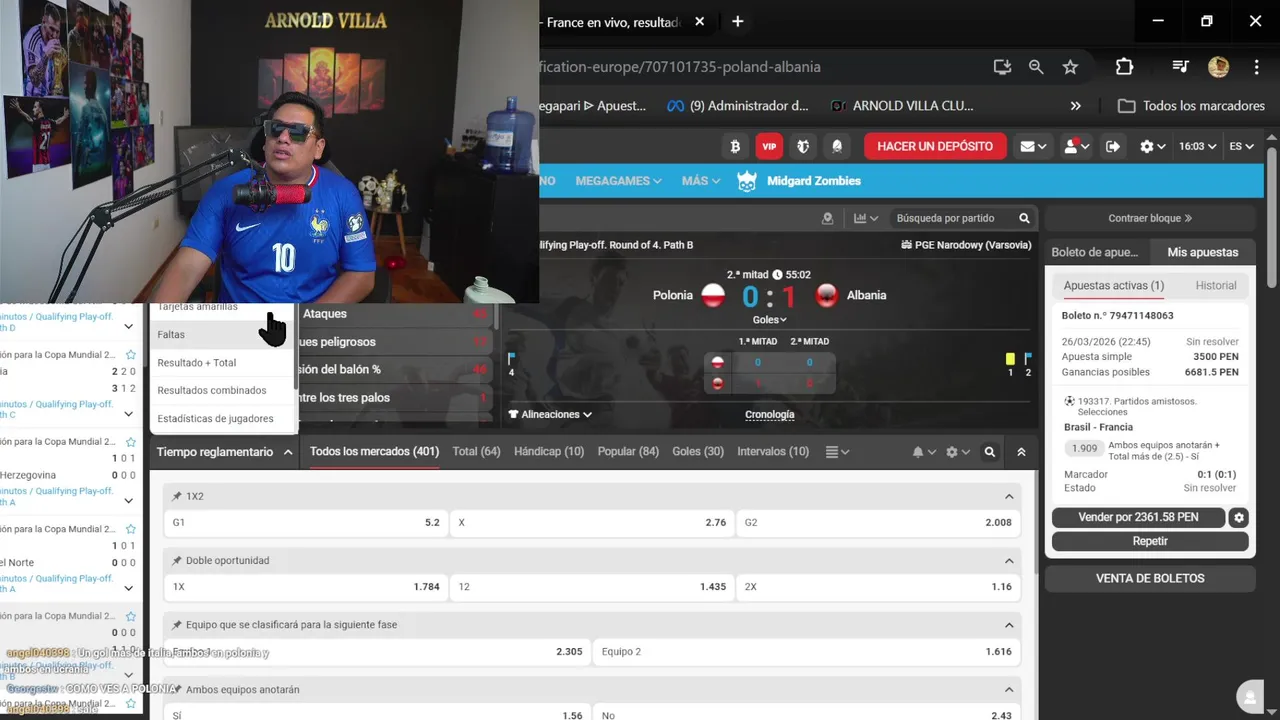Click the install app icon in address bar
1280x720 pixels.
(1002, 67)
